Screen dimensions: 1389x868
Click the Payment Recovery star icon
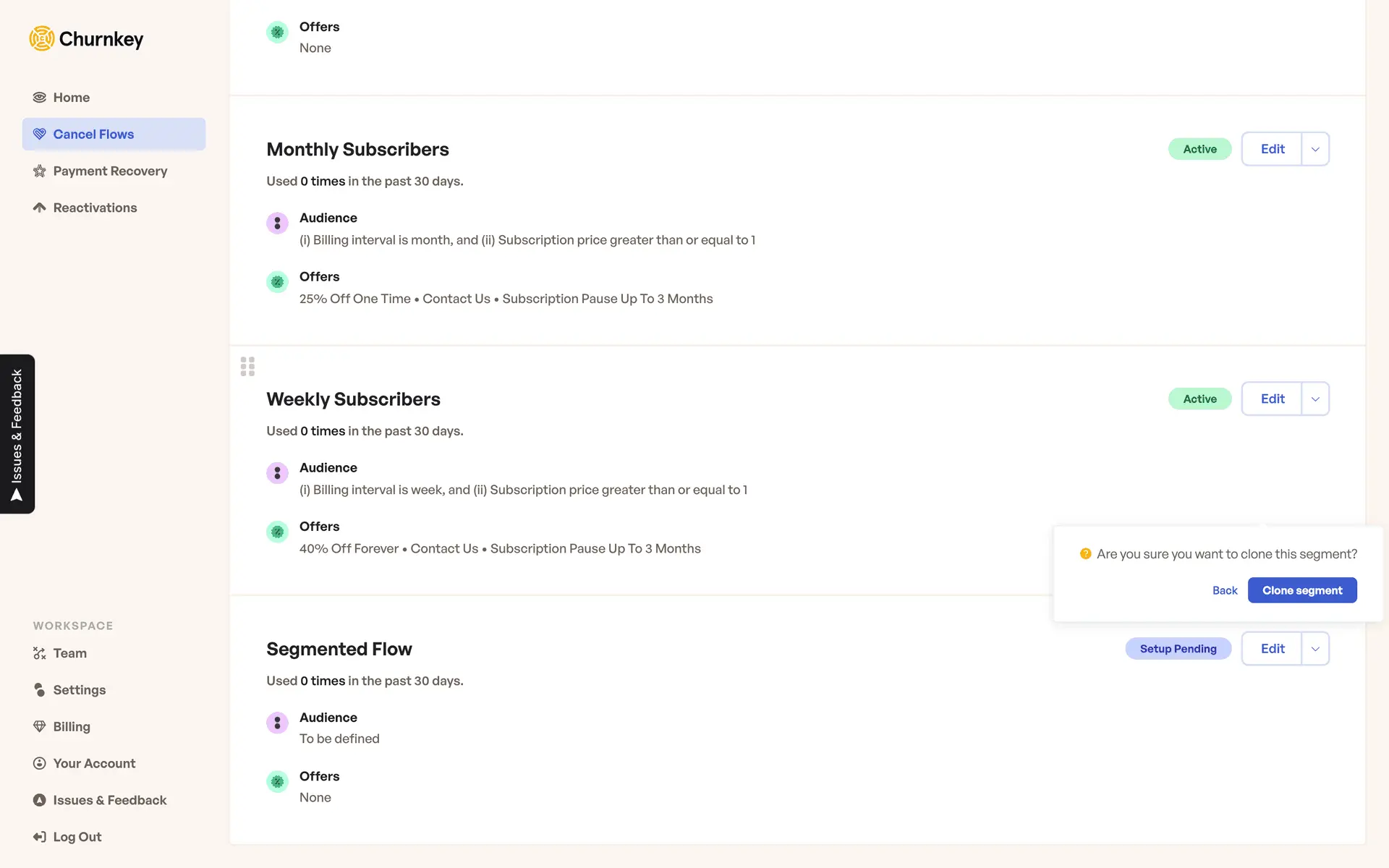tap(39, 171)
